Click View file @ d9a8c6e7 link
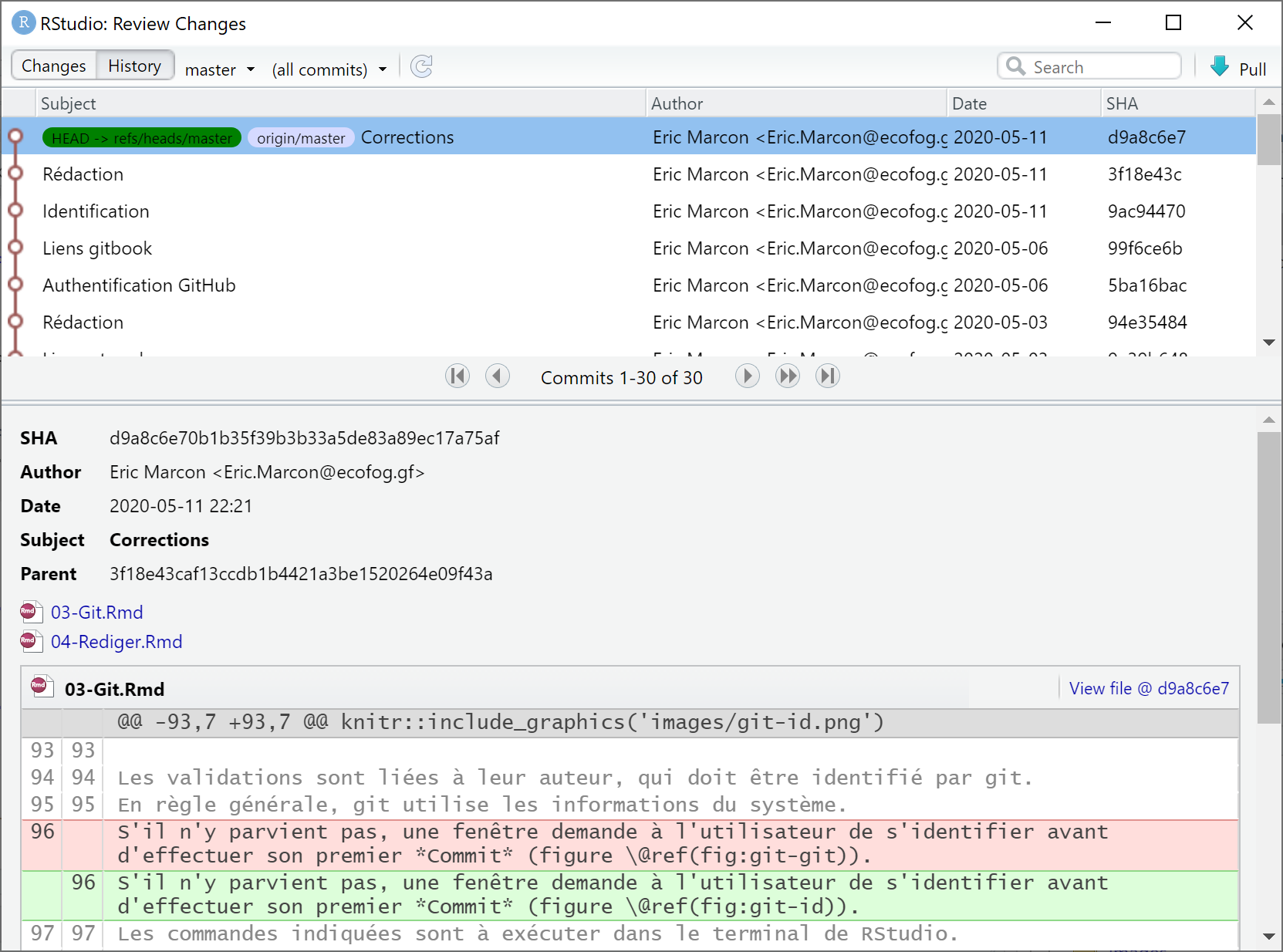 point(1149,688)
